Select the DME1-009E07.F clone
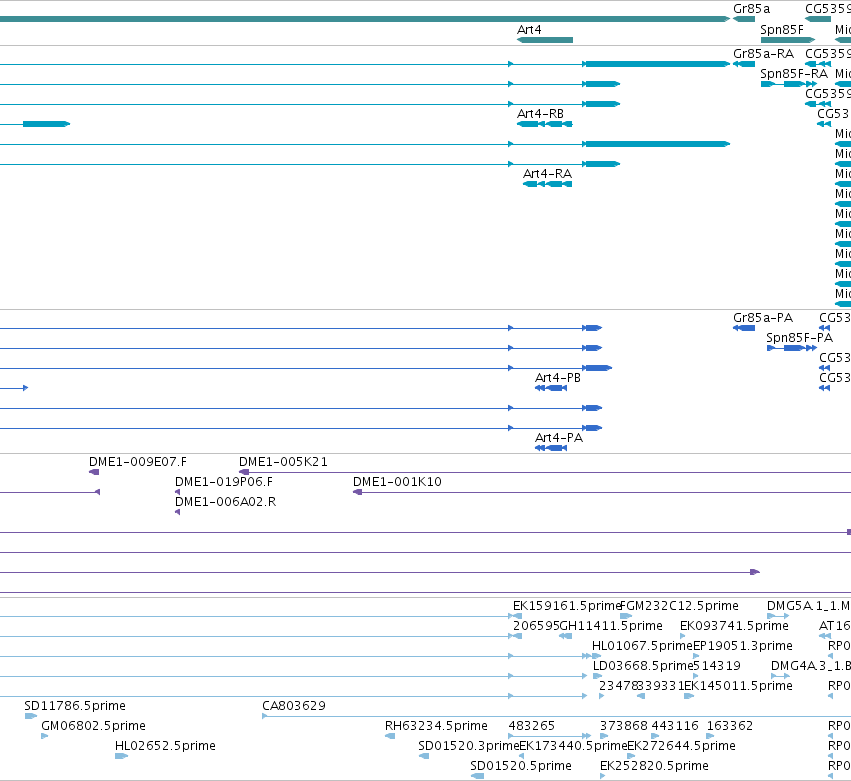Image resolution: width=851 pixels, height=781 pixels. (x=94, y=472)
